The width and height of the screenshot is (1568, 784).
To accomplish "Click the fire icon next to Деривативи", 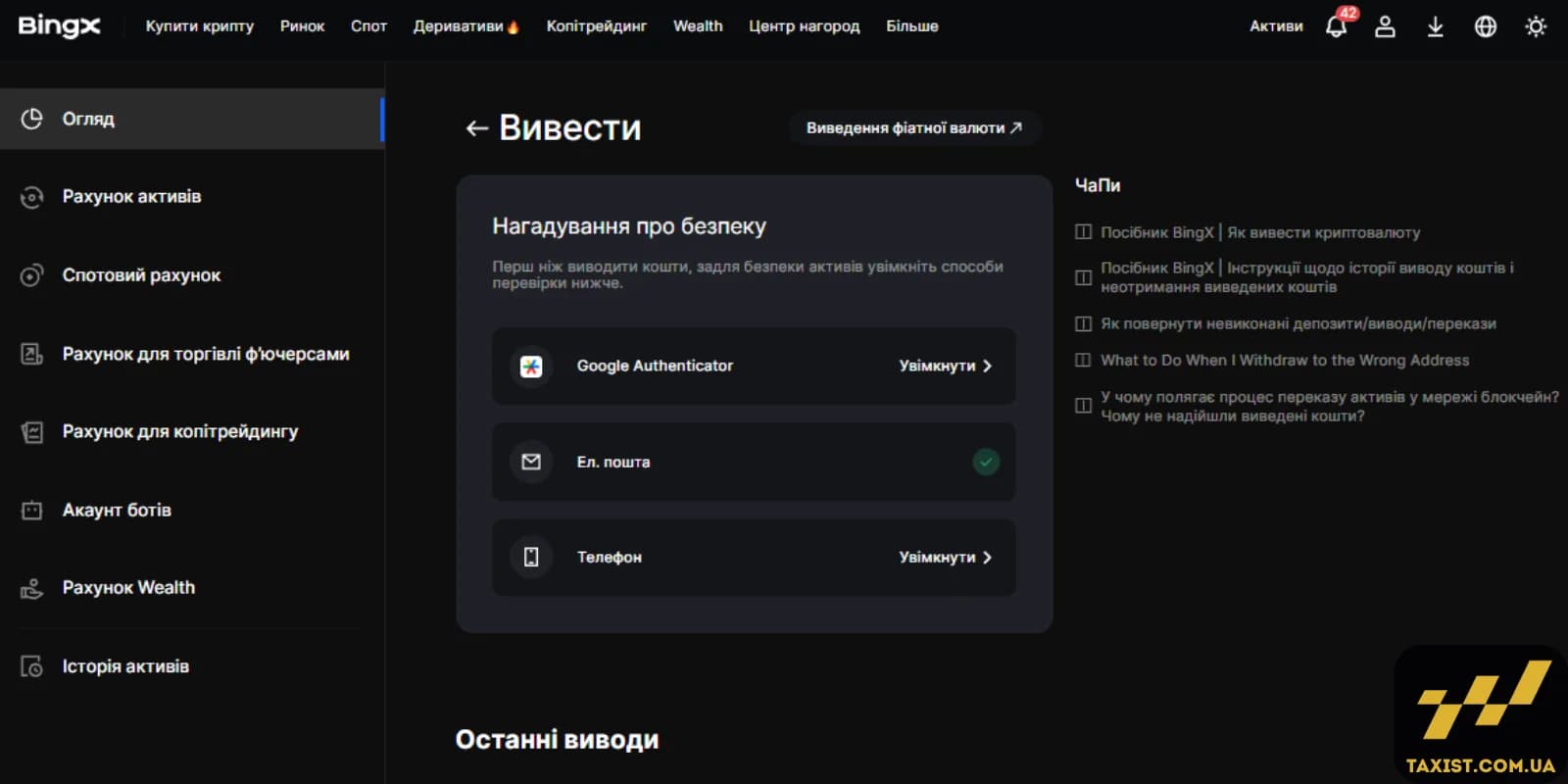I will click(513, 26).
